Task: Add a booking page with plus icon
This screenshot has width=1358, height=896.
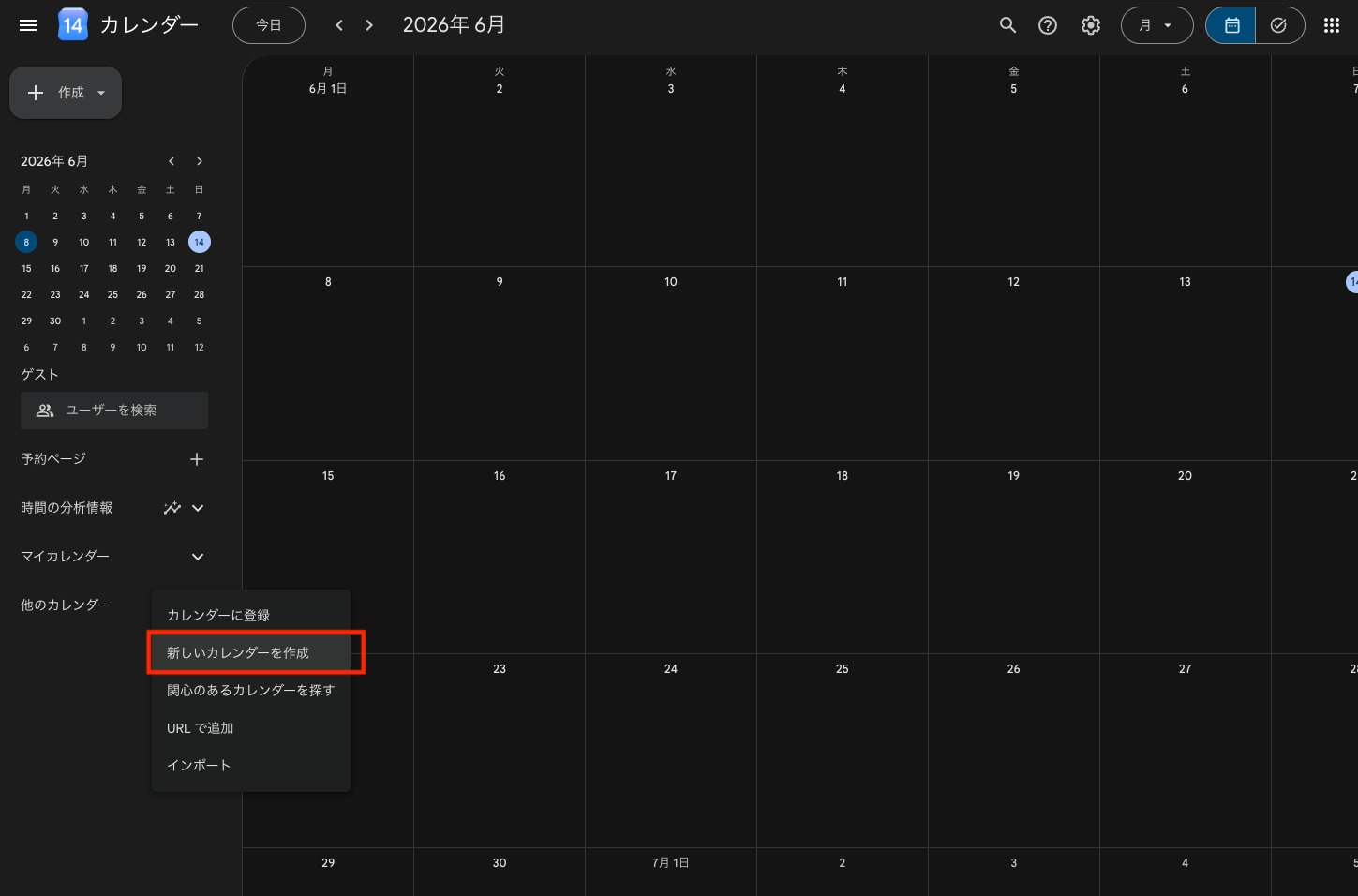Action: point(197,459)
